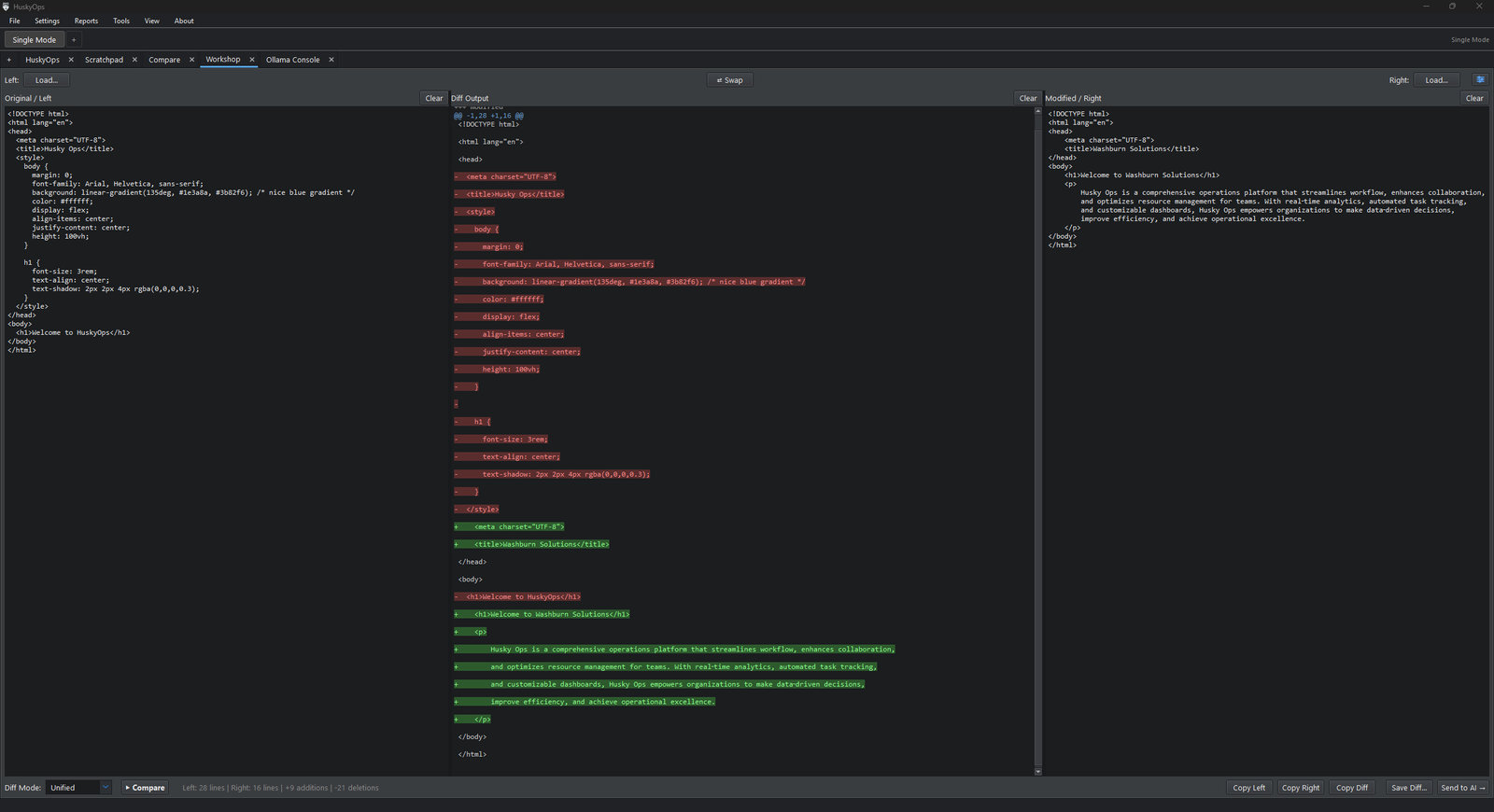Click Save Diff... button

[x=1409, y=788]
